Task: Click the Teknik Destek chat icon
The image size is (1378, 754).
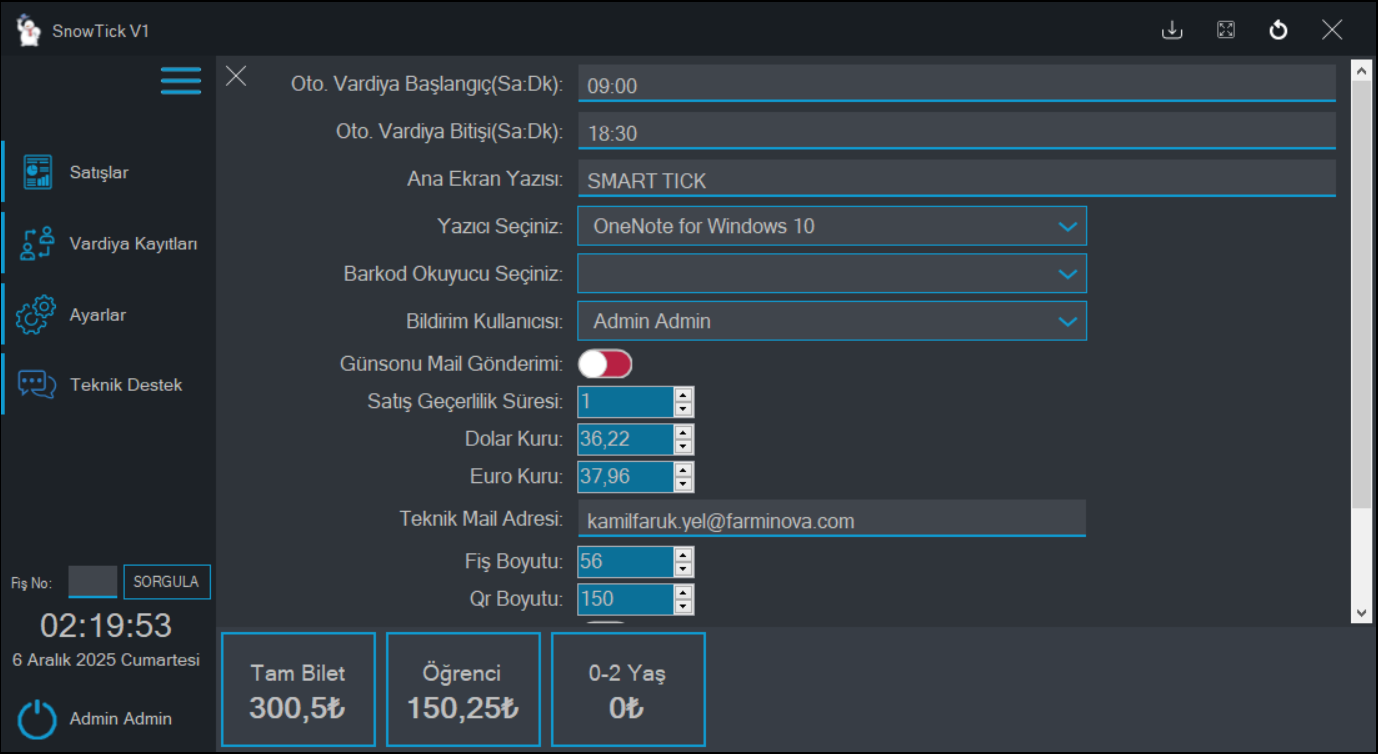Action: (x=38, y=385)
